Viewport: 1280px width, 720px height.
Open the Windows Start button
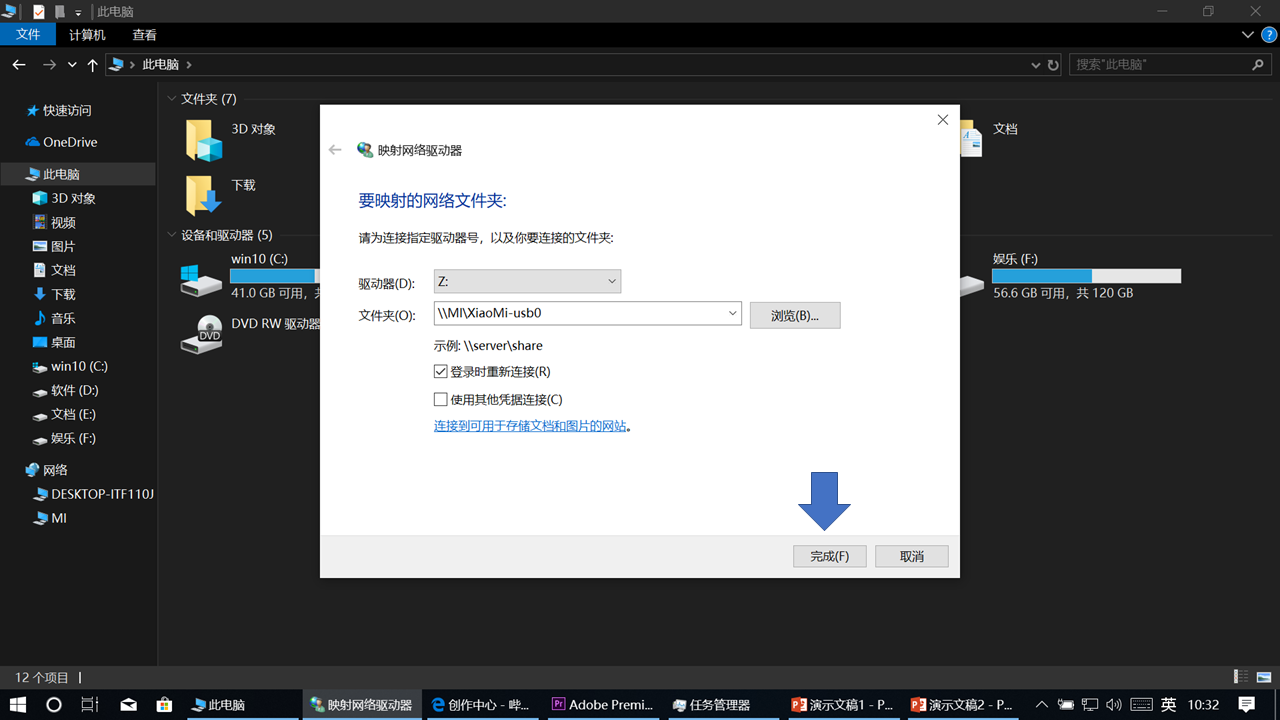[x=17, y=705]
